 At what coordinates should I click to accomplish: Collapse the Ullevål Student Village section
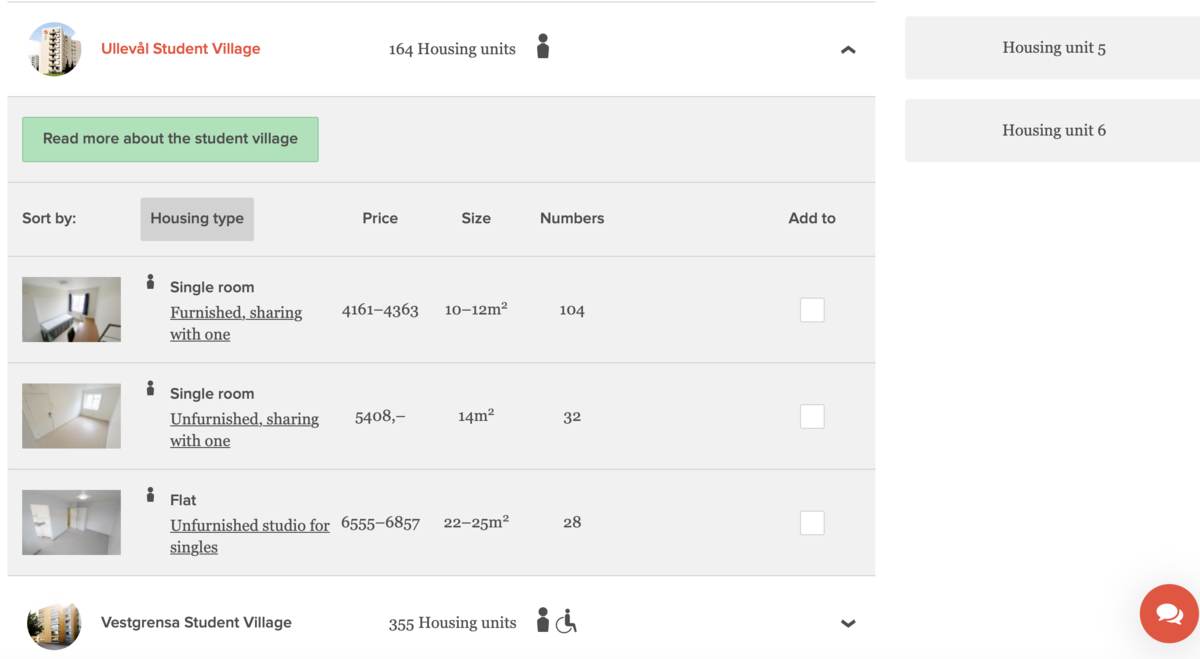tap(848, 50)
